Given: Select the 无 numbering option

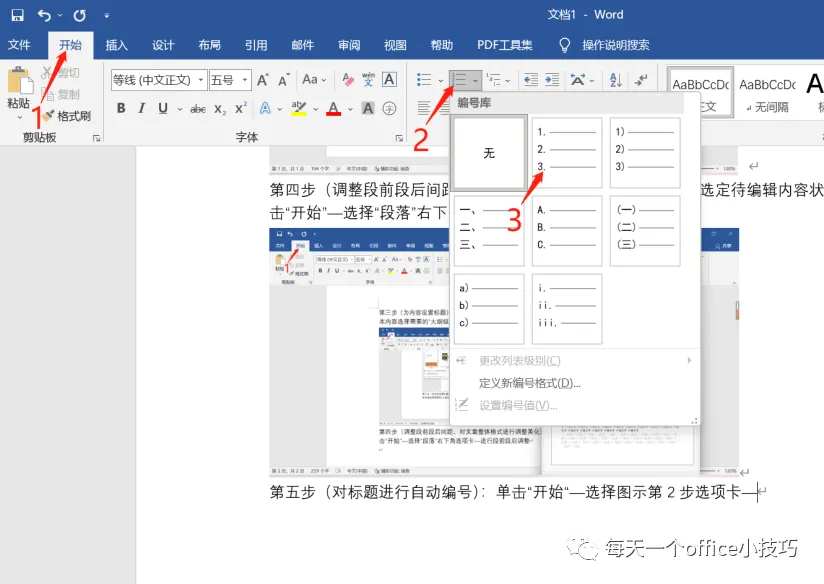Looking at the screenshot, I should pos(489,153).
